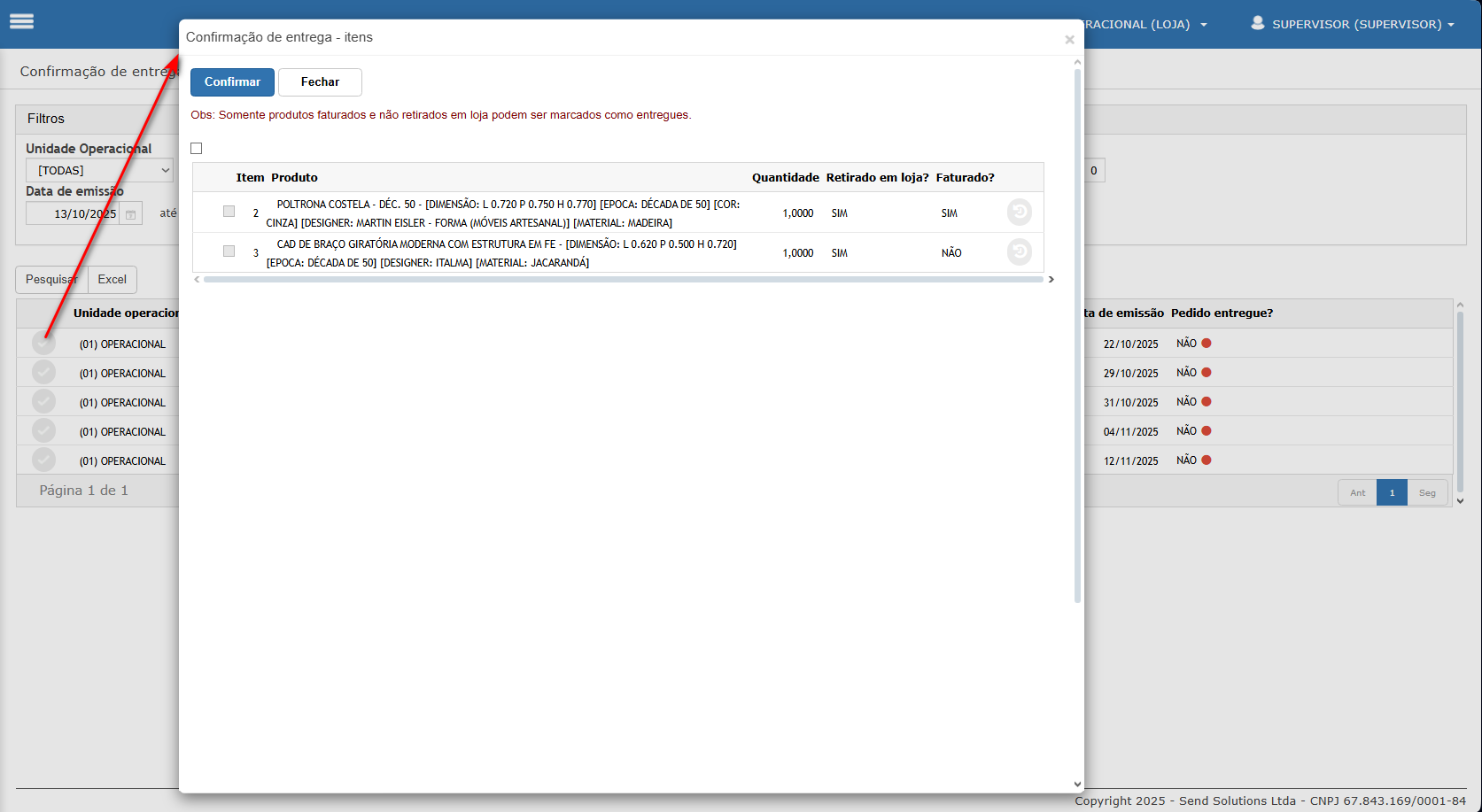
Task: Check the box for Cad de Braço Giratória item
Action: (229, 251)
